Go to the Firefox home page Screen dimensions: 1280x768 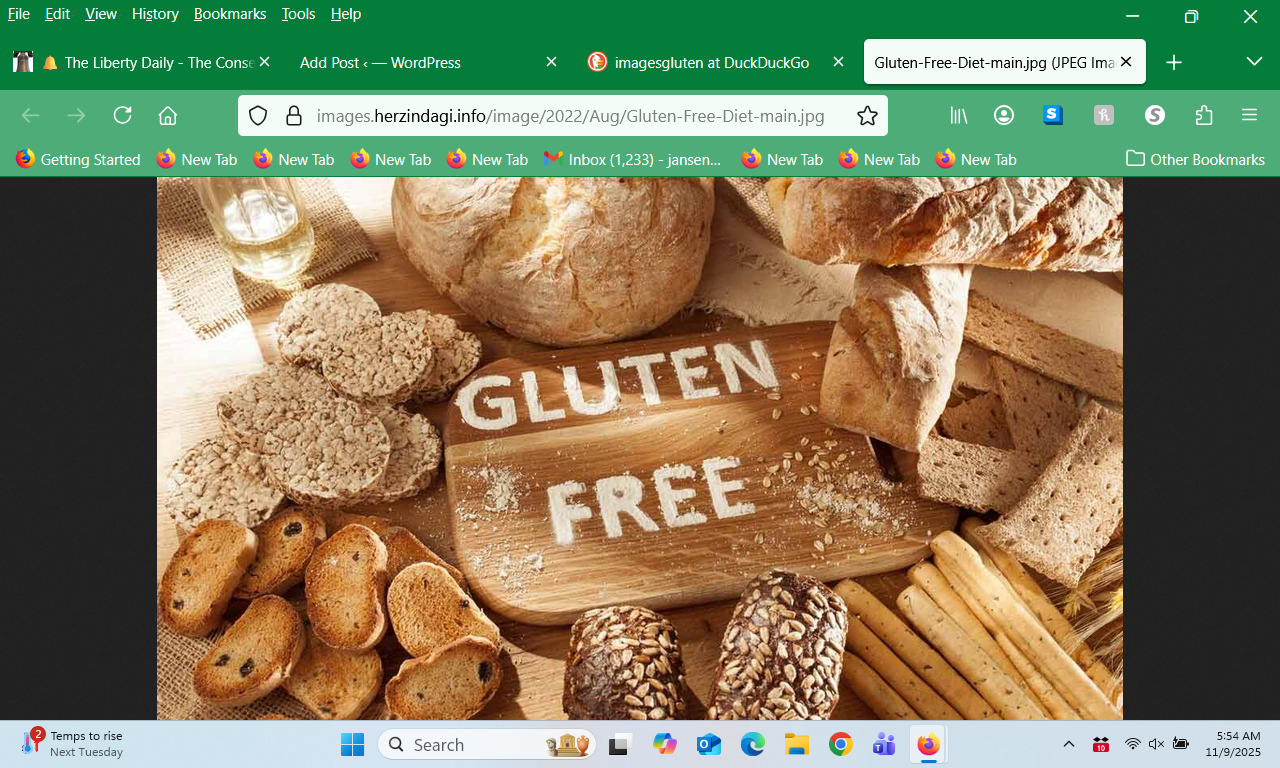tap(168, 116)
